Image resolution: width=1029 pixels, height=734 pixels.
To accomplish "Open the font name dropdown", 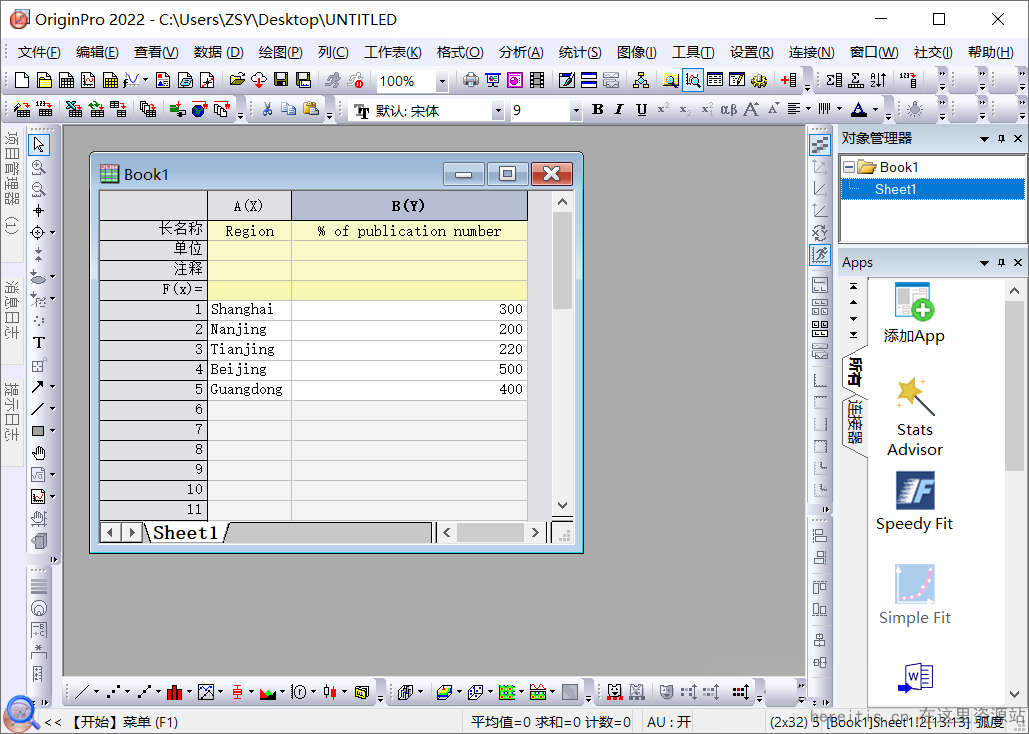I will pos(498,110).
